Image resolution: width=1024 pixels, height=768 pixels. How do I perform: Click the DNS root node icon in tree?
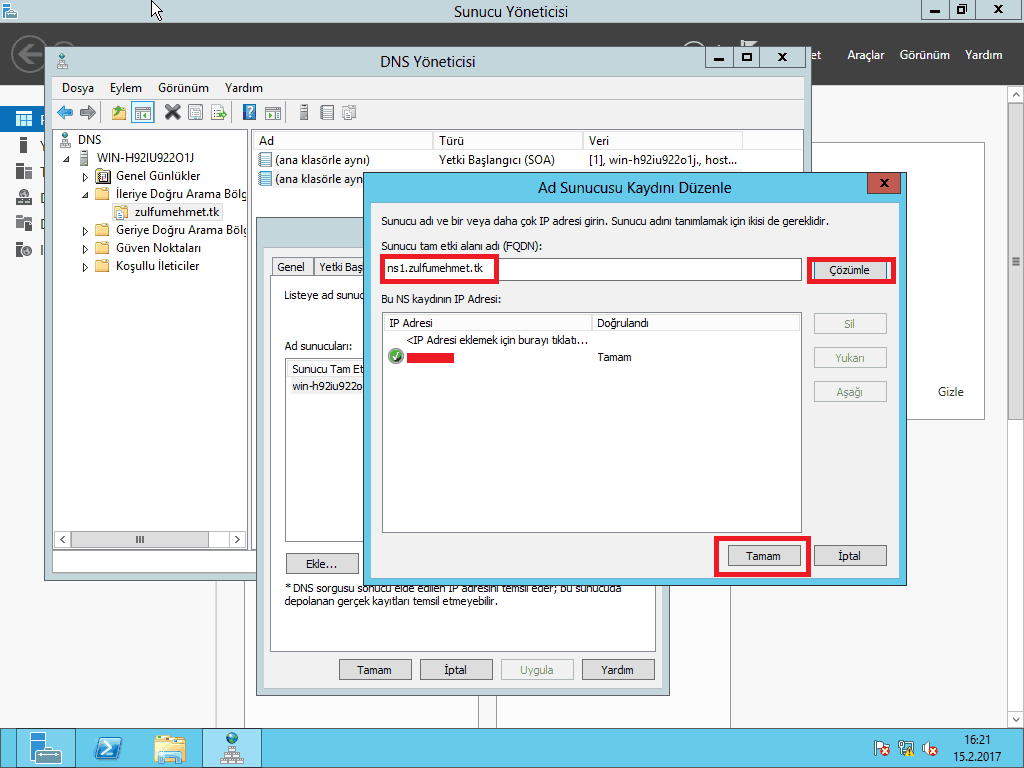[65, 139]
